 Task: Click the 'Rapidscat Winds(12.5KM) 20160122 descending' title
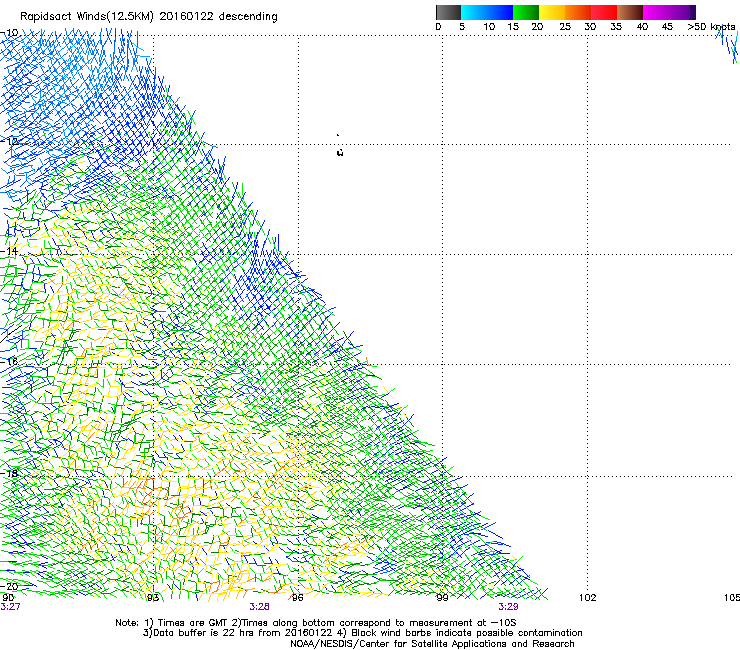coord(149,17)
